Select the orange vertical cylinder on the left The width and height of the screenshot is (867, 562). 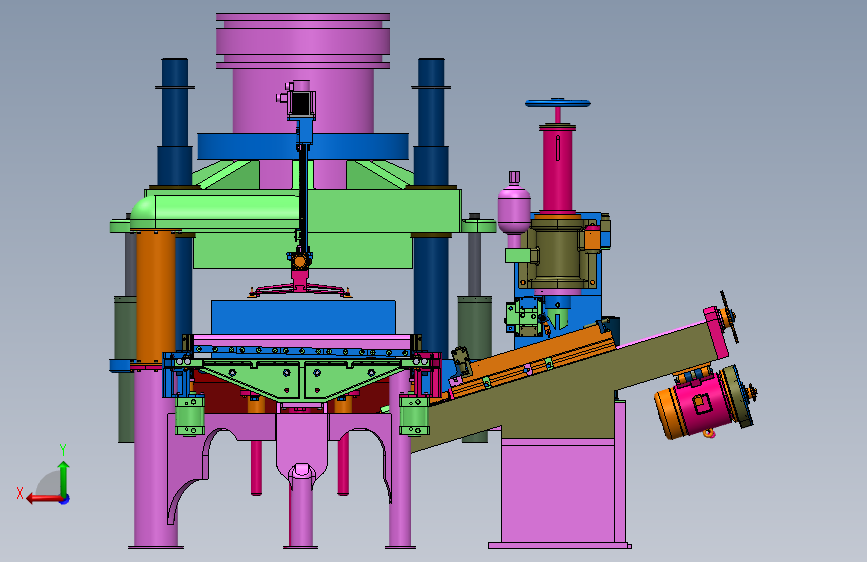(156, 296)
